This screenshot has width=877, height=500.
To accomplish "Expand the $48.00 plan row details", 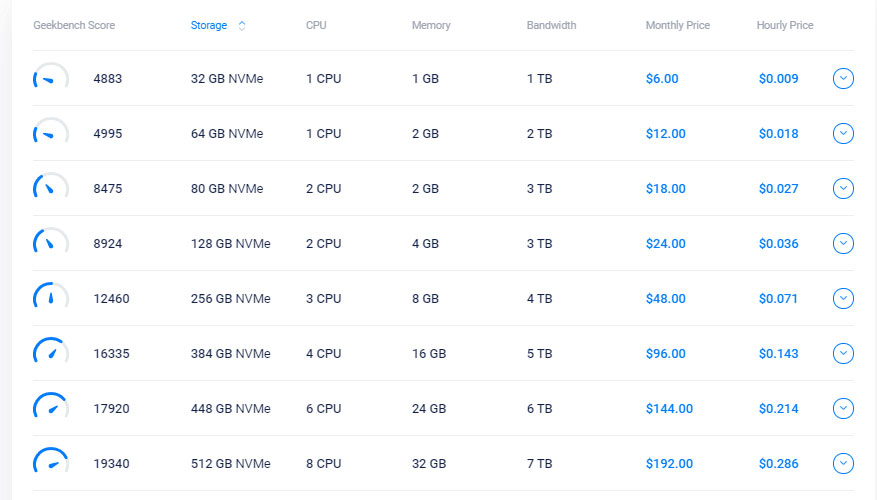I will [843, 298].
